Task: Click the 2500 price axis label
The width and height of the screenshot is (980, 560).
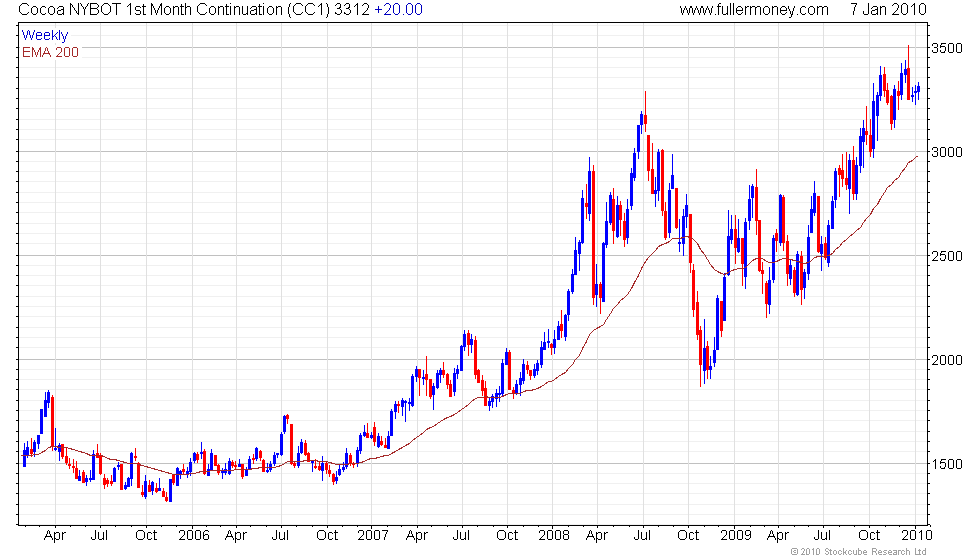Action: click(x=947, y=256)
